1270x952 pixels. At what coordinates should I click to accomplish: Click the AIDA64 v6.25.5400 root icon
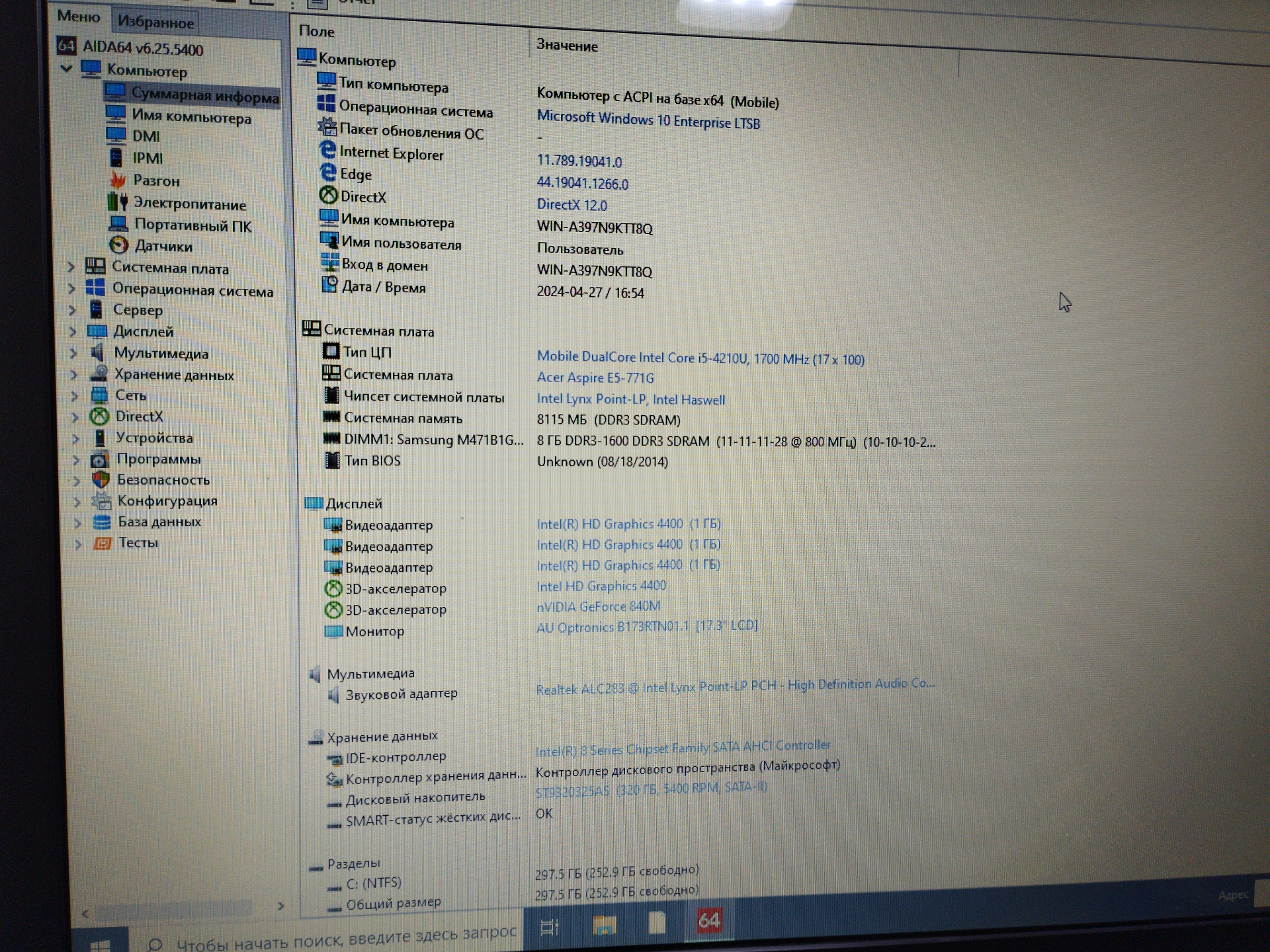(x=66, y=45)
